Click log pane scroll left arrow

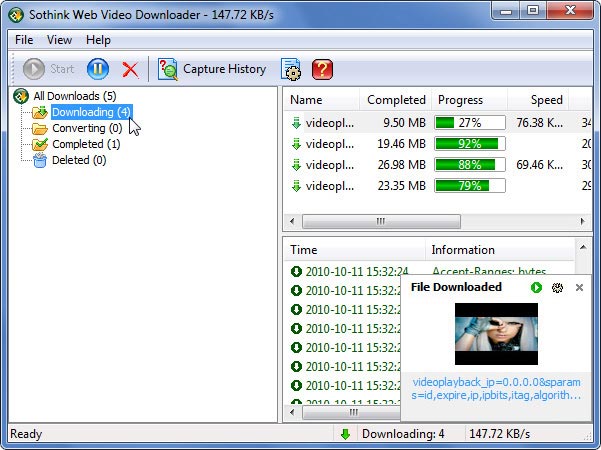tap(292, 412)
